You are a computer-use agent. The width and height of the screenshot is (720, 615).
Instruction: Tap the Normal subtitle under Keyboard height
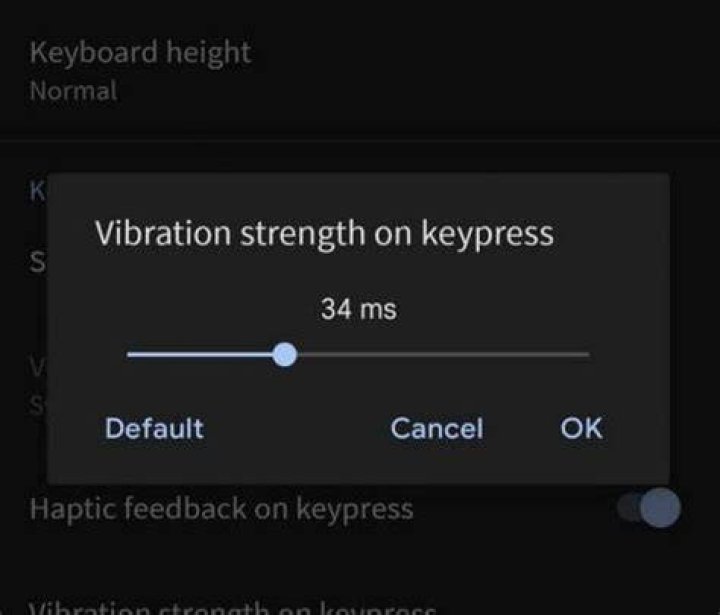73,90
